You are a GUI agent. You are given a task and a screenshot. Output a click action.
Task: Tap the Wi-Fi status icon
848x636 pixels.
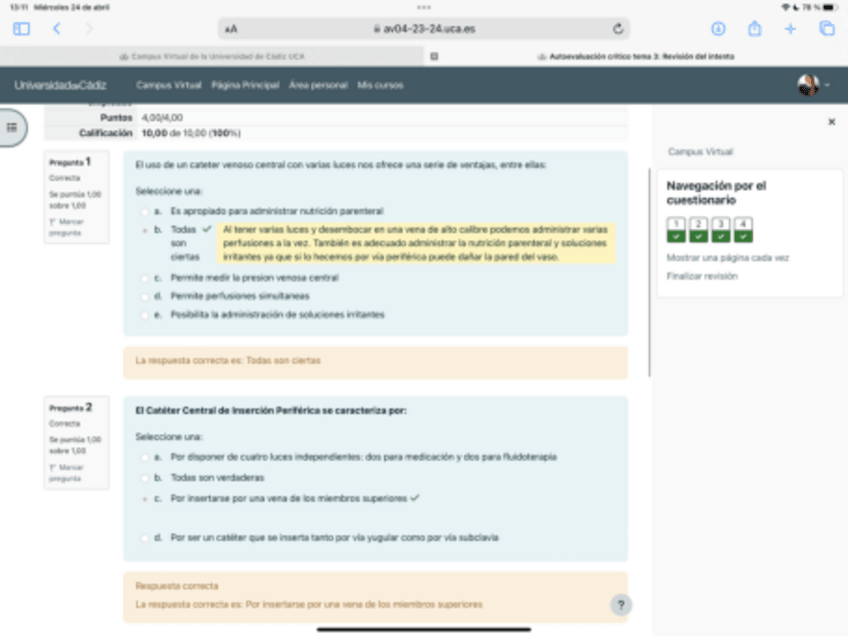point(786,8)
